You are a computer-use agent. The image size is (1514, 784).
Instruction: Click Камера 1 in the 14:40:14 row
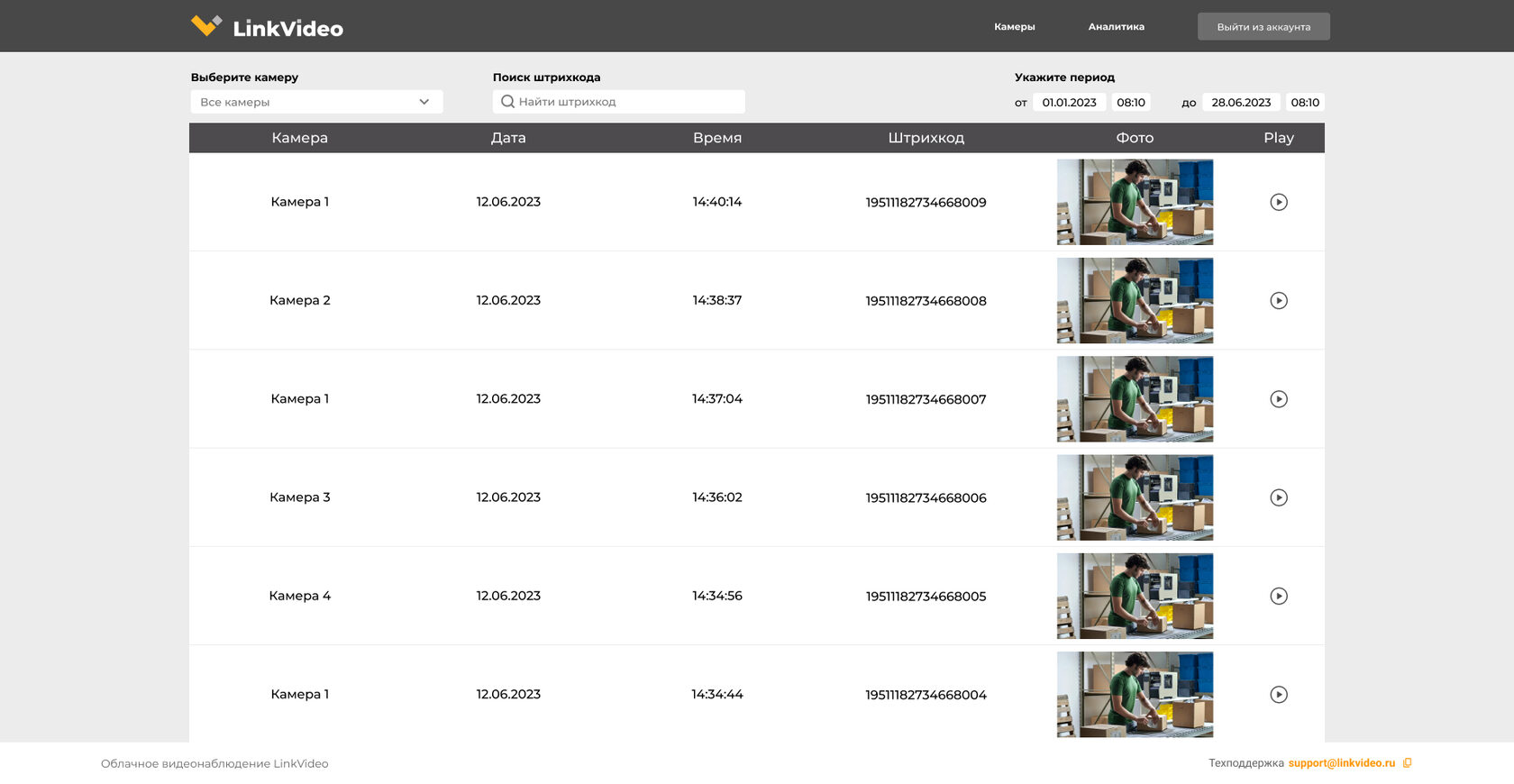(300, 202)
